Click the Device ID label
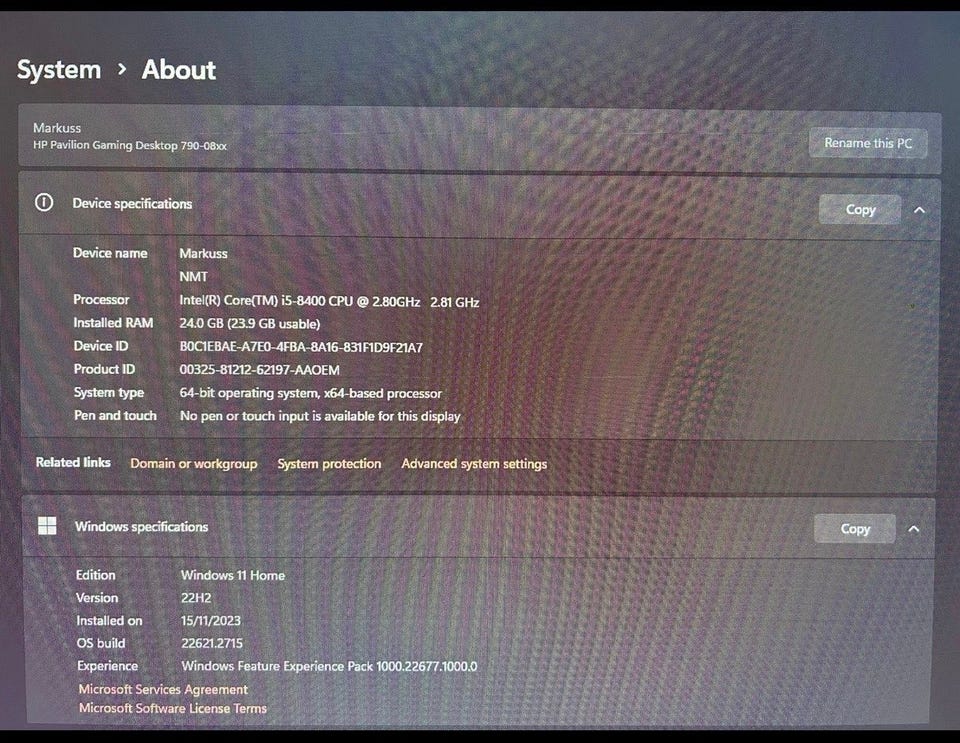Screen dimensions: 960x743 [101, 346]
